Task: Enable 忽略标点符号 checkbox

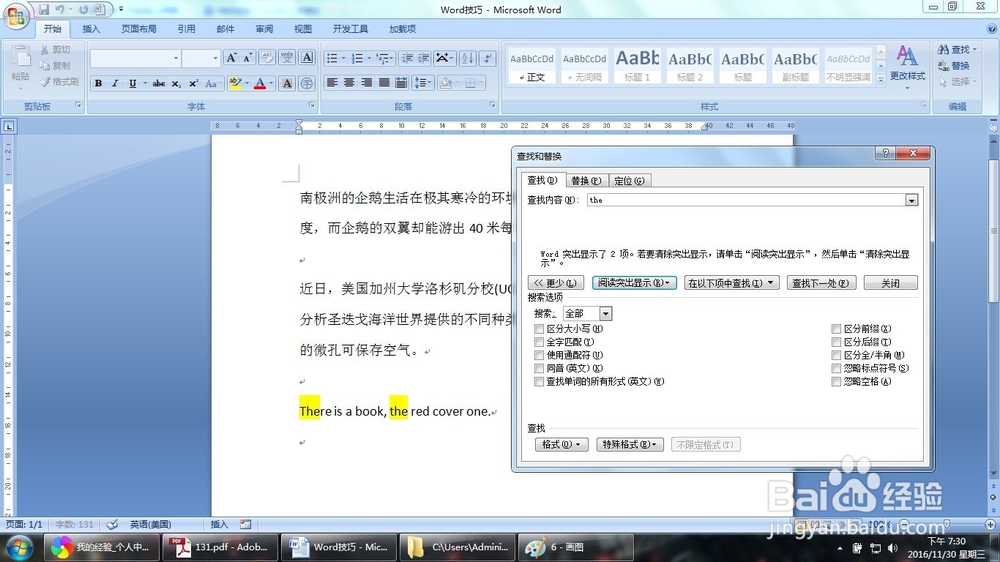Action: (x=836, y=368)
